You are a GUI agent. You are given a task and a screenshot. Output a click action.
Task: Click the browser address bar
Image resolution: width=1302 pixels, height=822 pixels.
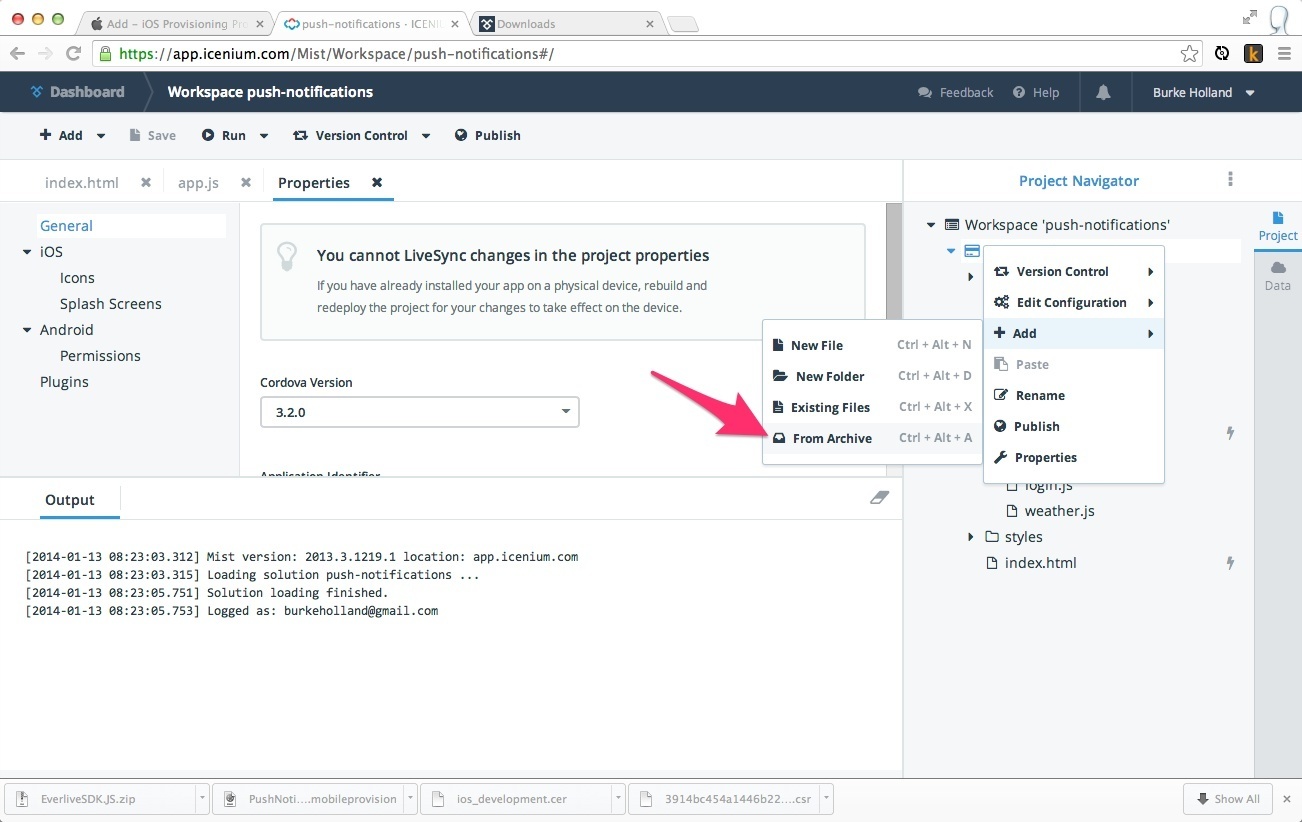(x=640, y=54)
